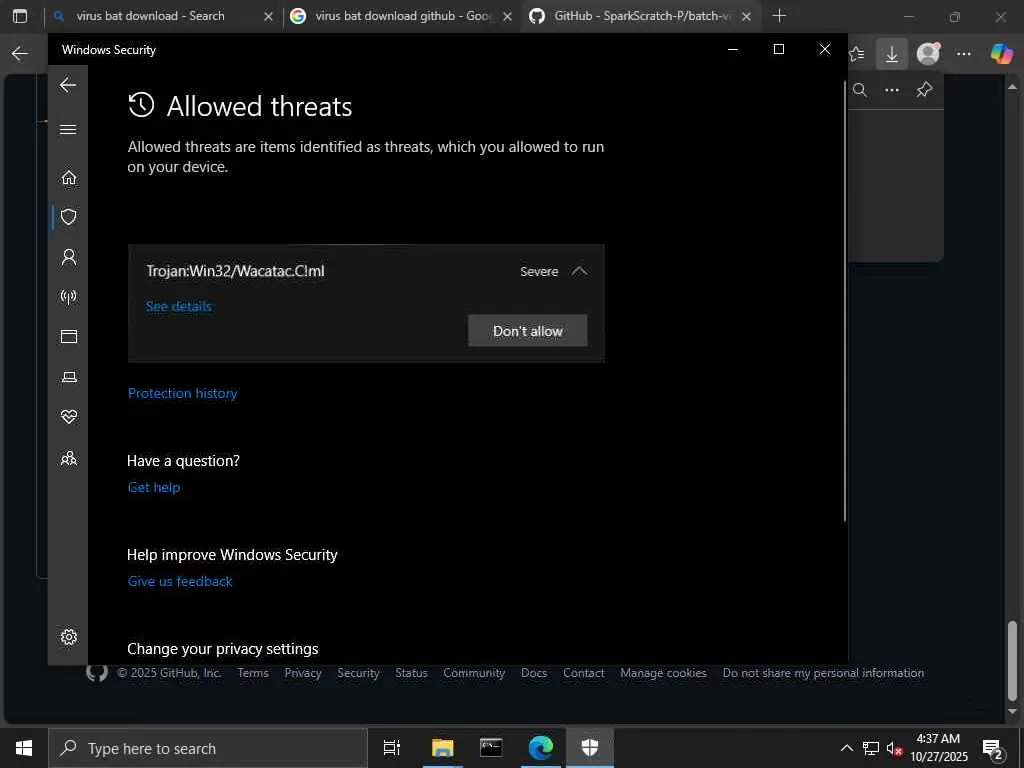
Task: Open the Home section icon
Action: (69, 178)
